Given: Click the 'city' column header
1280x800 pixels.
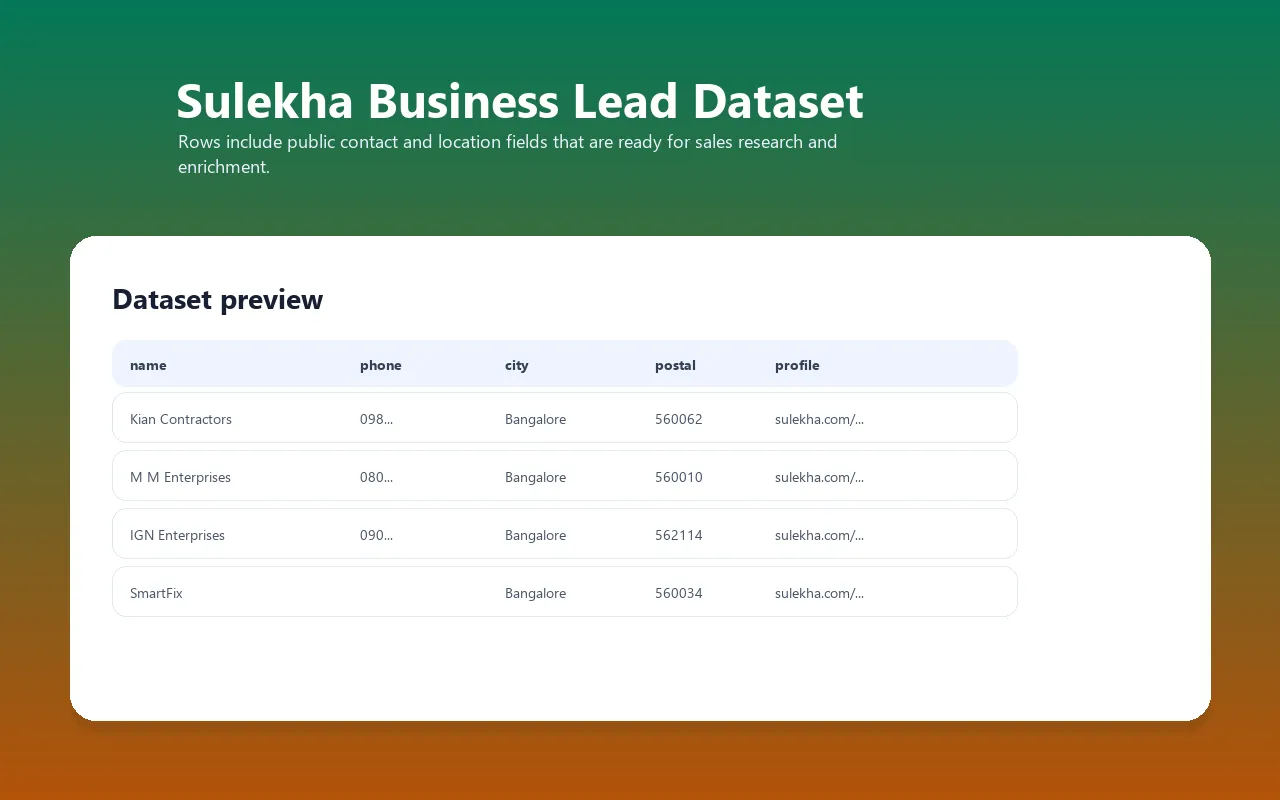Looking at the screenshot, I should click(x=516, y=365).
